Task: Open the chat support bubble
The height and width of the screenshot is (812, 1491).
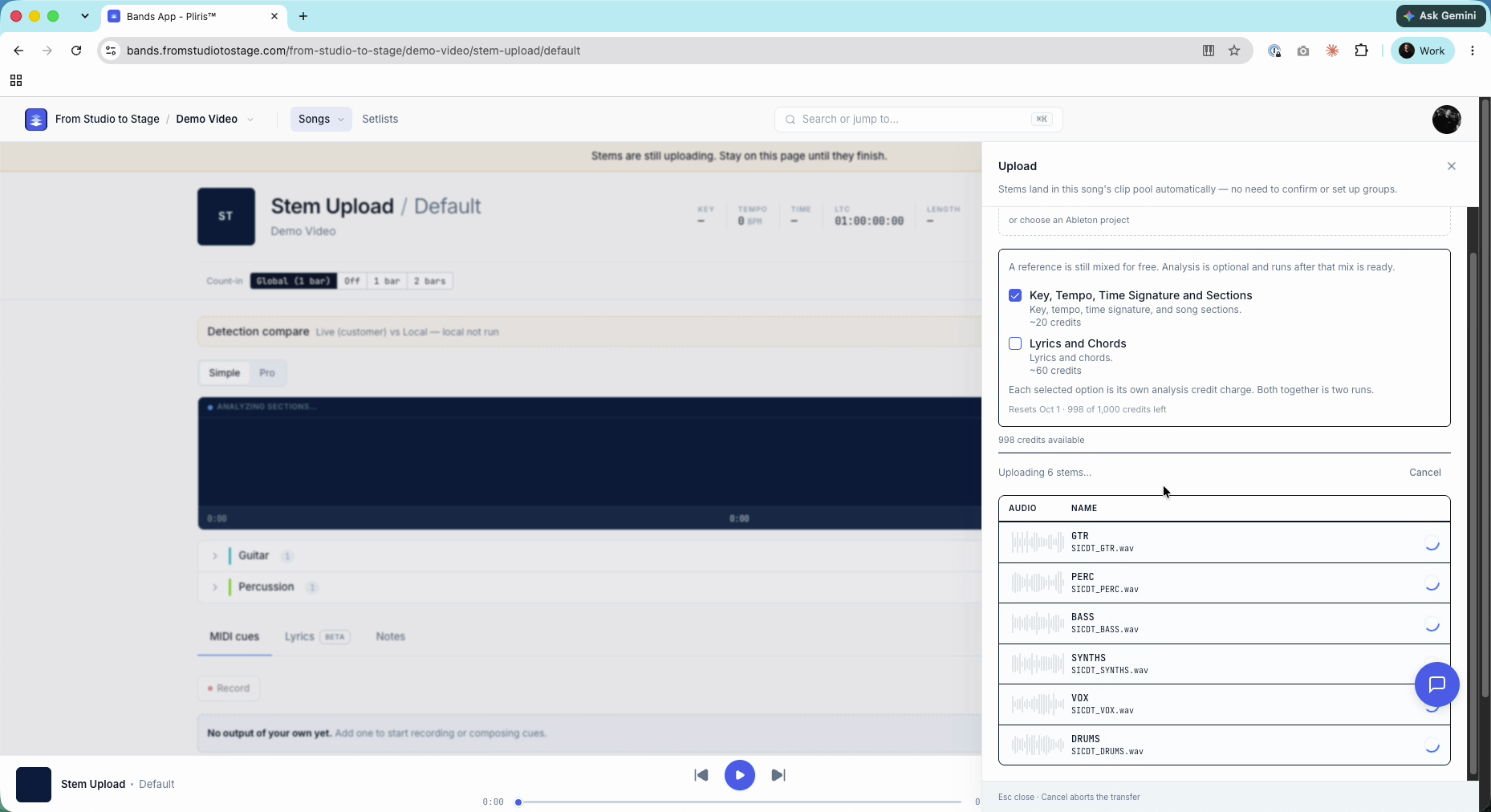Action: 1436,684
